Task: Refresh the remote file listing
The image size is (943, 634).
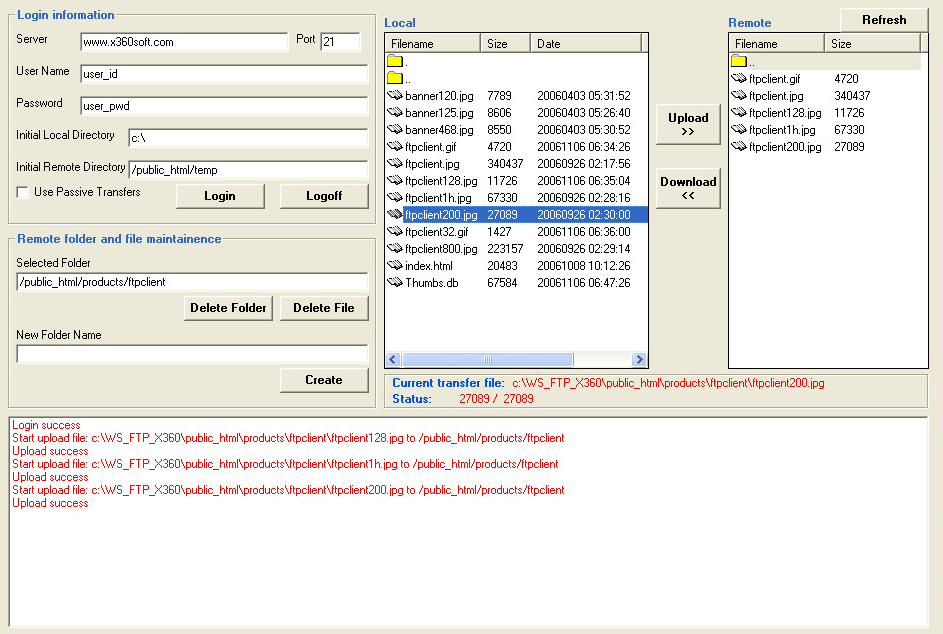Action: (x=883, y=20)
